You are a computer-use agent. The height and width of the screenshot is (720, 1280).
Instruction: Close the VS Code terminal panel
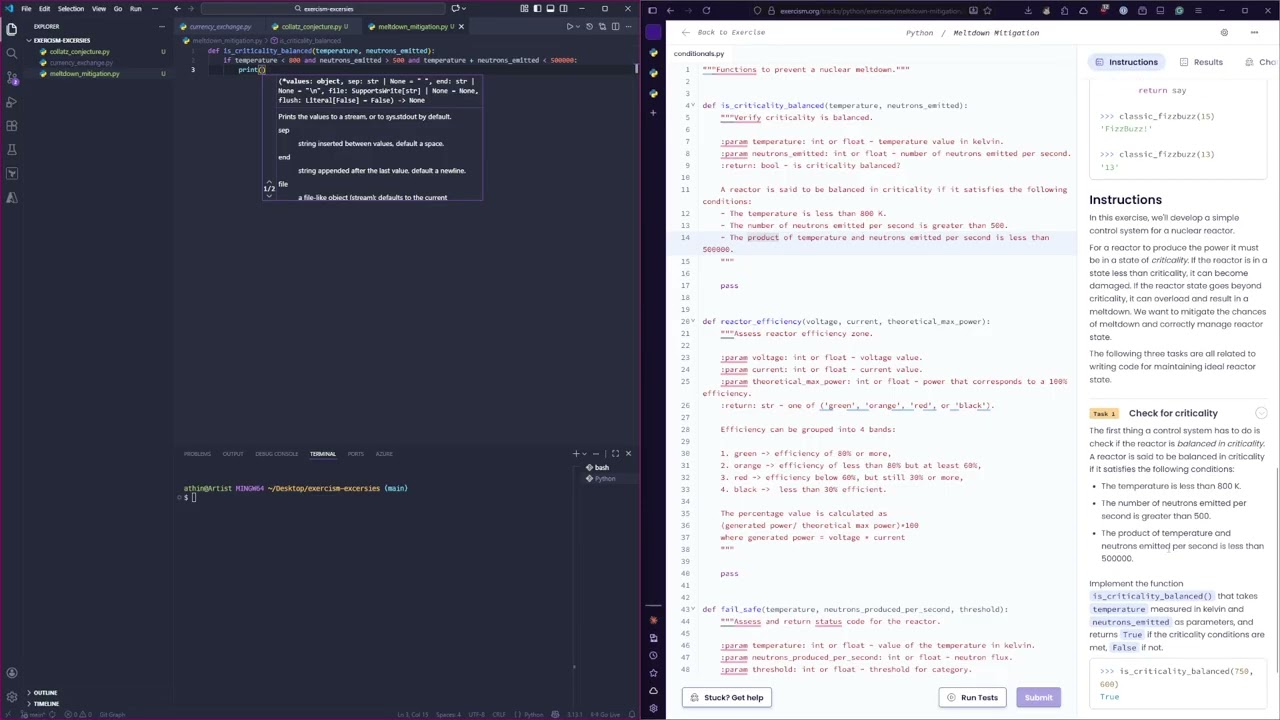click(628, 454)
